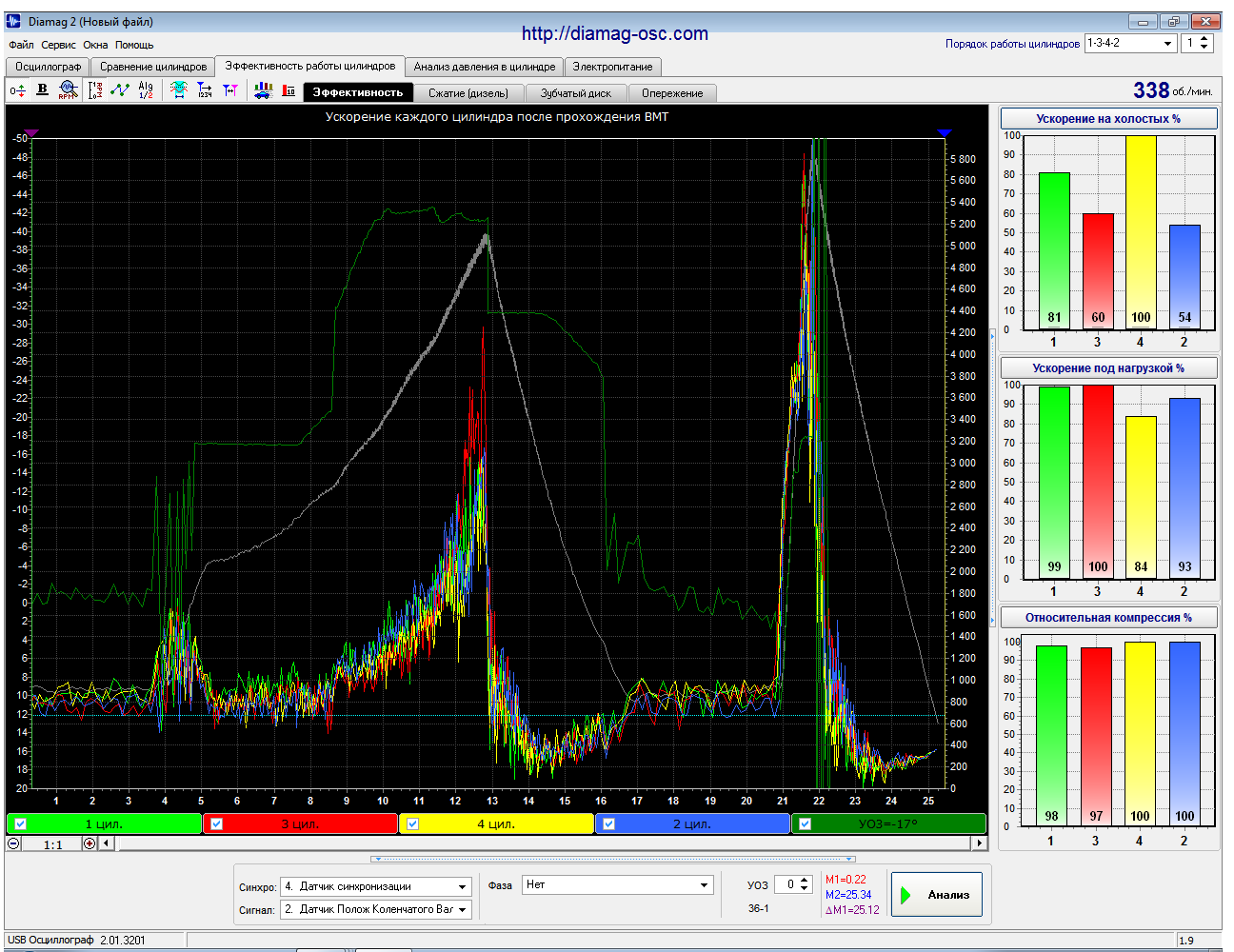Click the 36-1 tooth disk label

click(759, 908)
